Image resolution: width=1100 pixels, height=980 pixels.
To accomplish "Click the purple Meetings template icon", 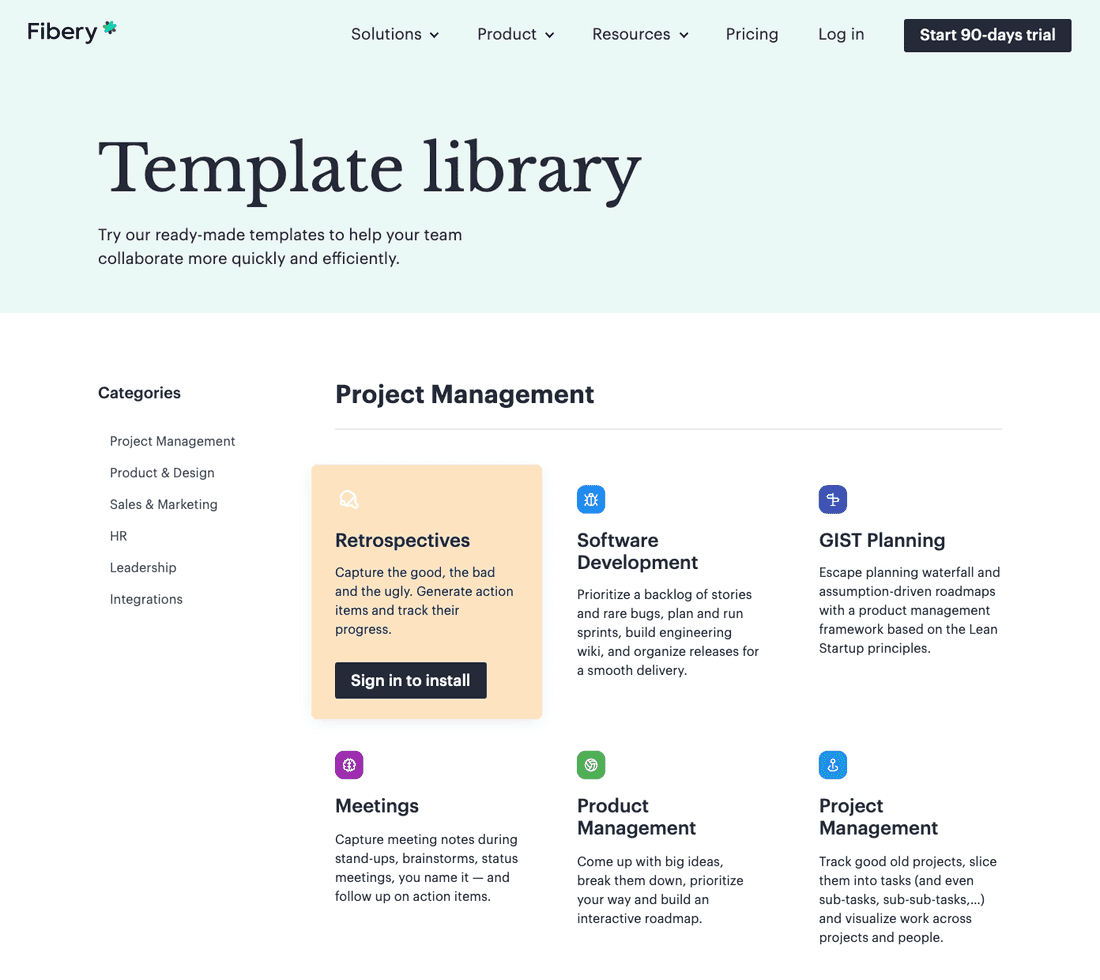I will point(349,765).
